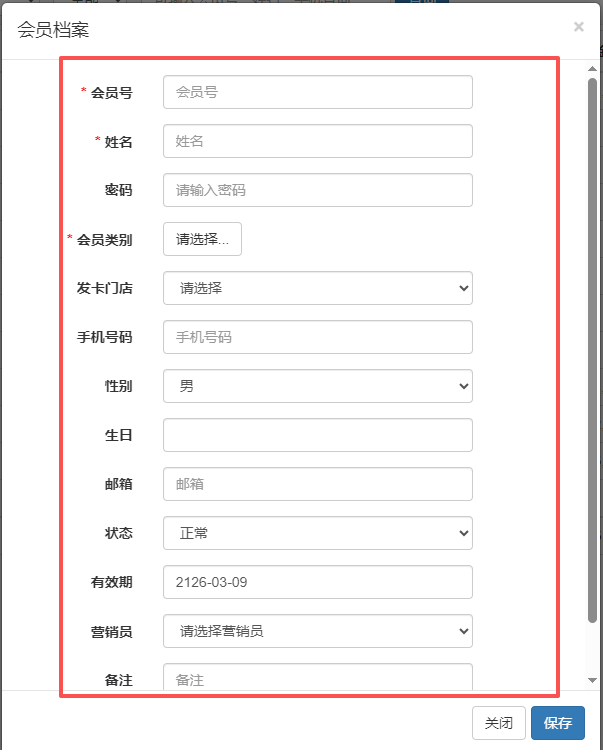Focus the 会员号 input field
Viewport: 603px width, 753px height.
[x=318, y=92]
